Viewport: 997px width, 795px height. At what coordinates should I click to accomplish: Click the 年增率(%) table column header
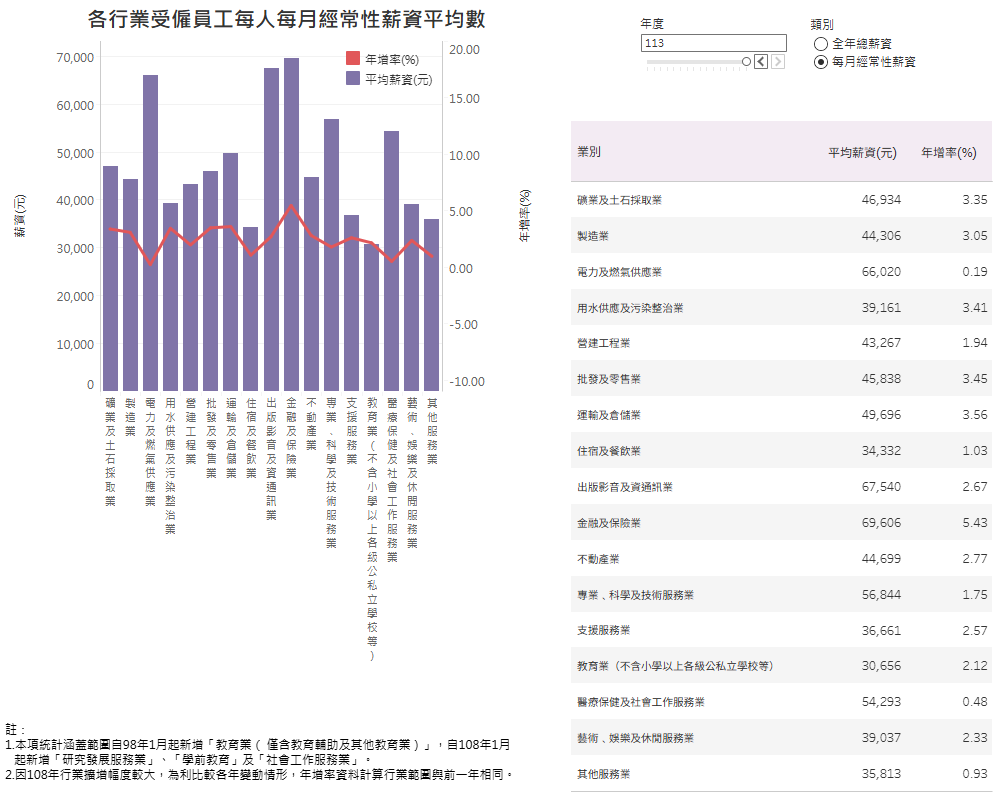click(x=948, y=153)
